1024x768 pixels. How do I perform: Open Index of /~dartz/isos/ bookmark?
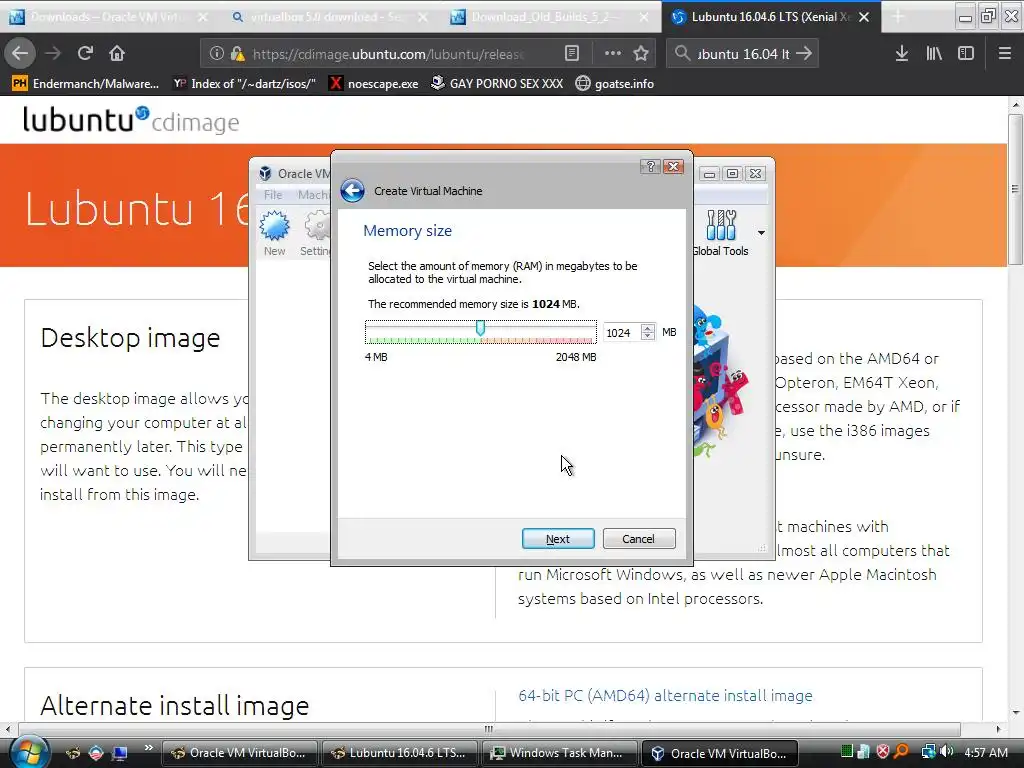244,84
